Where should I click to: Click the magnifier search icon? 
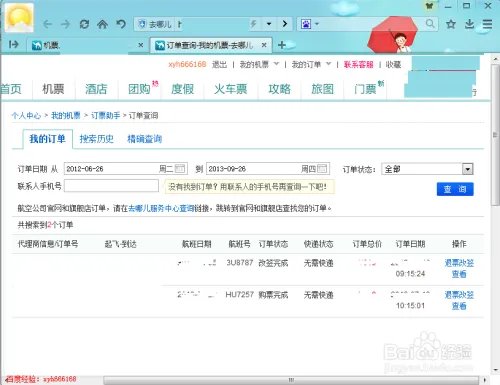pyautogui.click(x=430, y=24)
